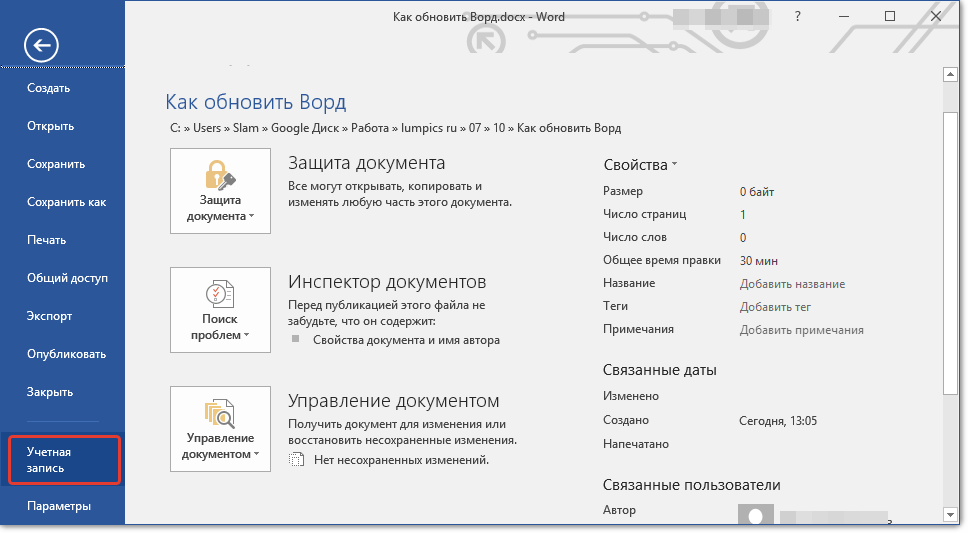Click scrollbar up arrow
968x533 pixels.
950,75
